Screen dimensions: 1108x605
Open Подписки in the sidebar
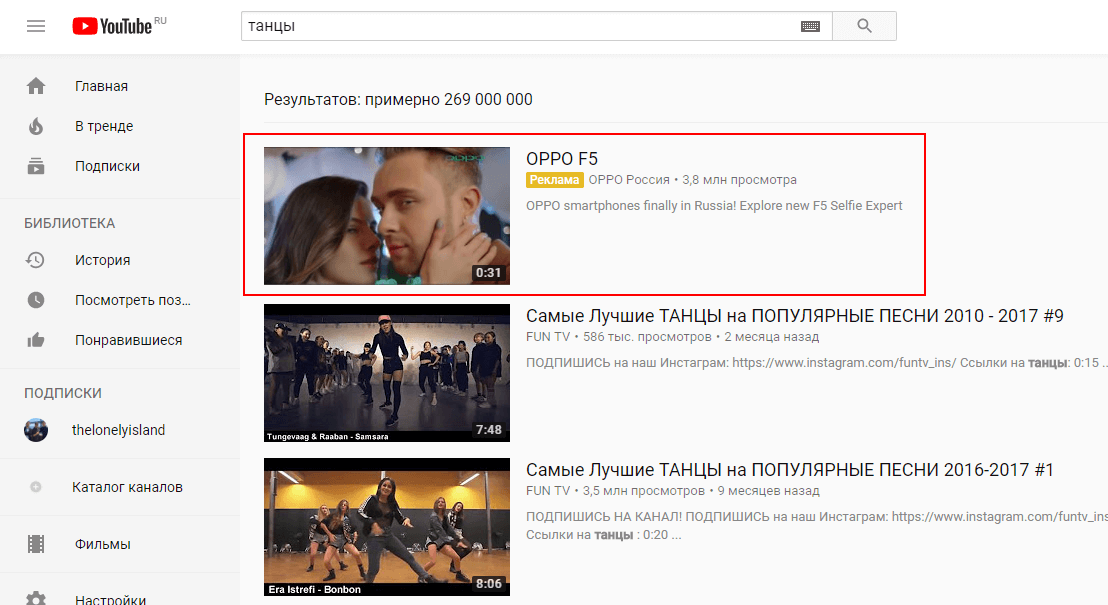(x=107, y=166)
